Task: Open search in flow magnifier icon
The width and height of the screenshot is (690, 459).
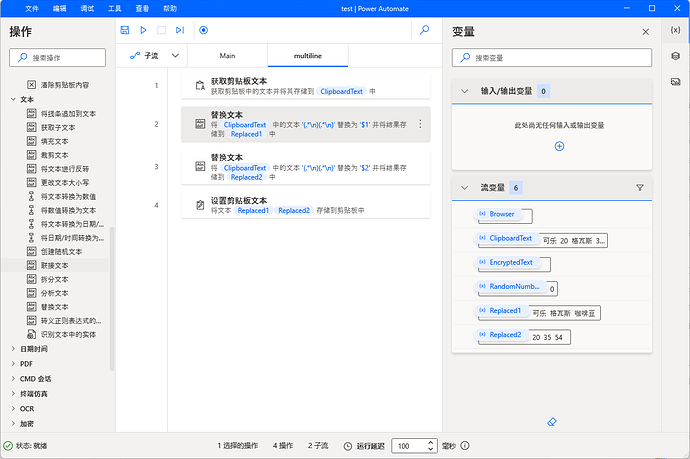Action: pyautogui.click(x=425, y=30)
